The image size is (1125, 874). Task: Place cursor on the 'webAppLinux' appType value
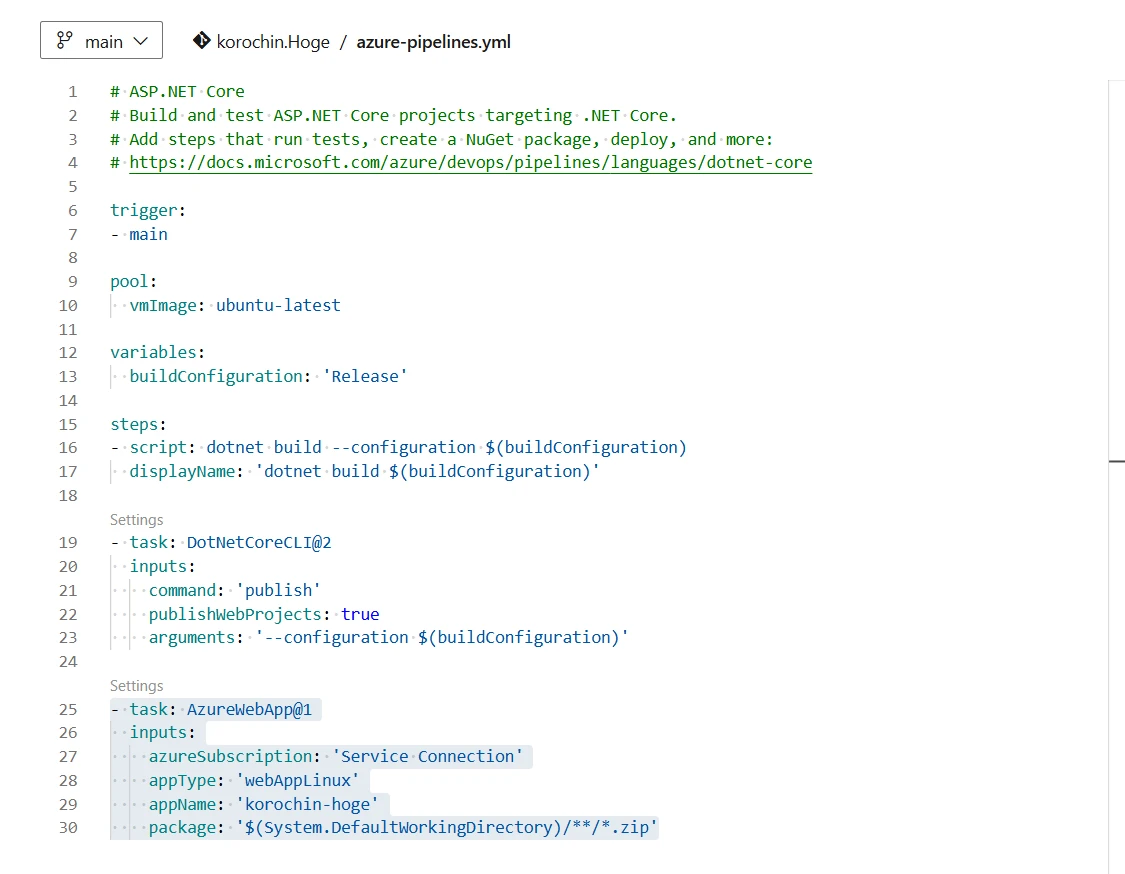[x=297, y=781]
